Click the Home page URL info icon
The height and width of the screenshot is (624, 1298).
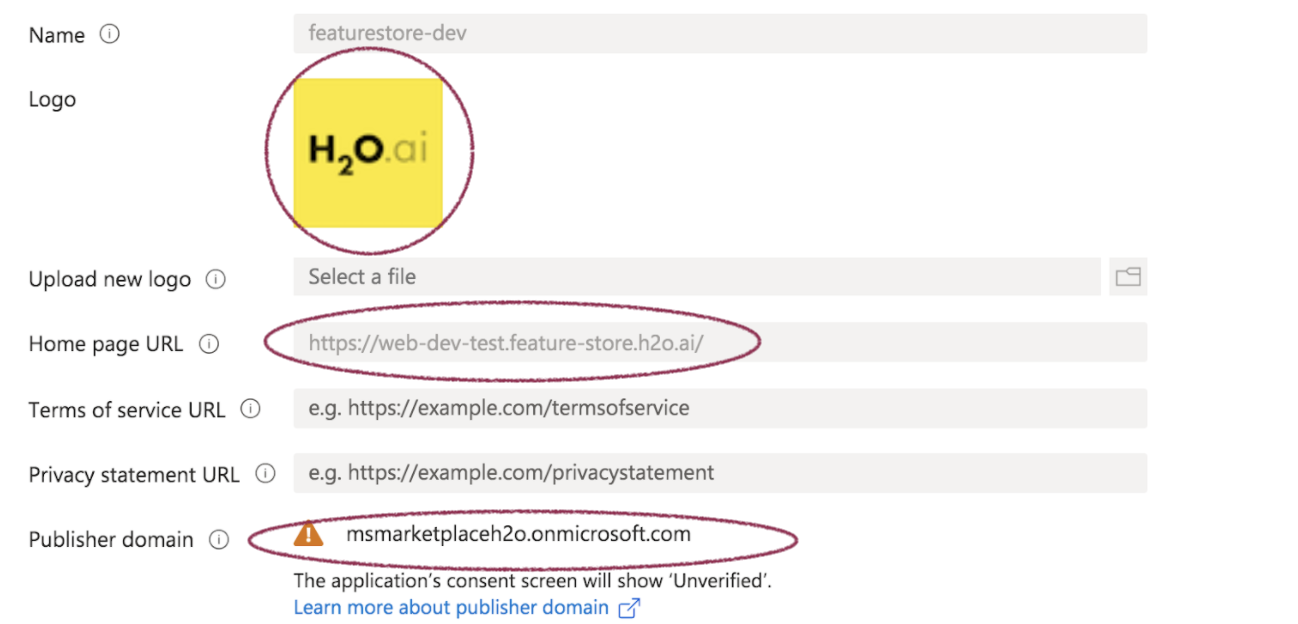pyautogui.click(x=209, y=344)
